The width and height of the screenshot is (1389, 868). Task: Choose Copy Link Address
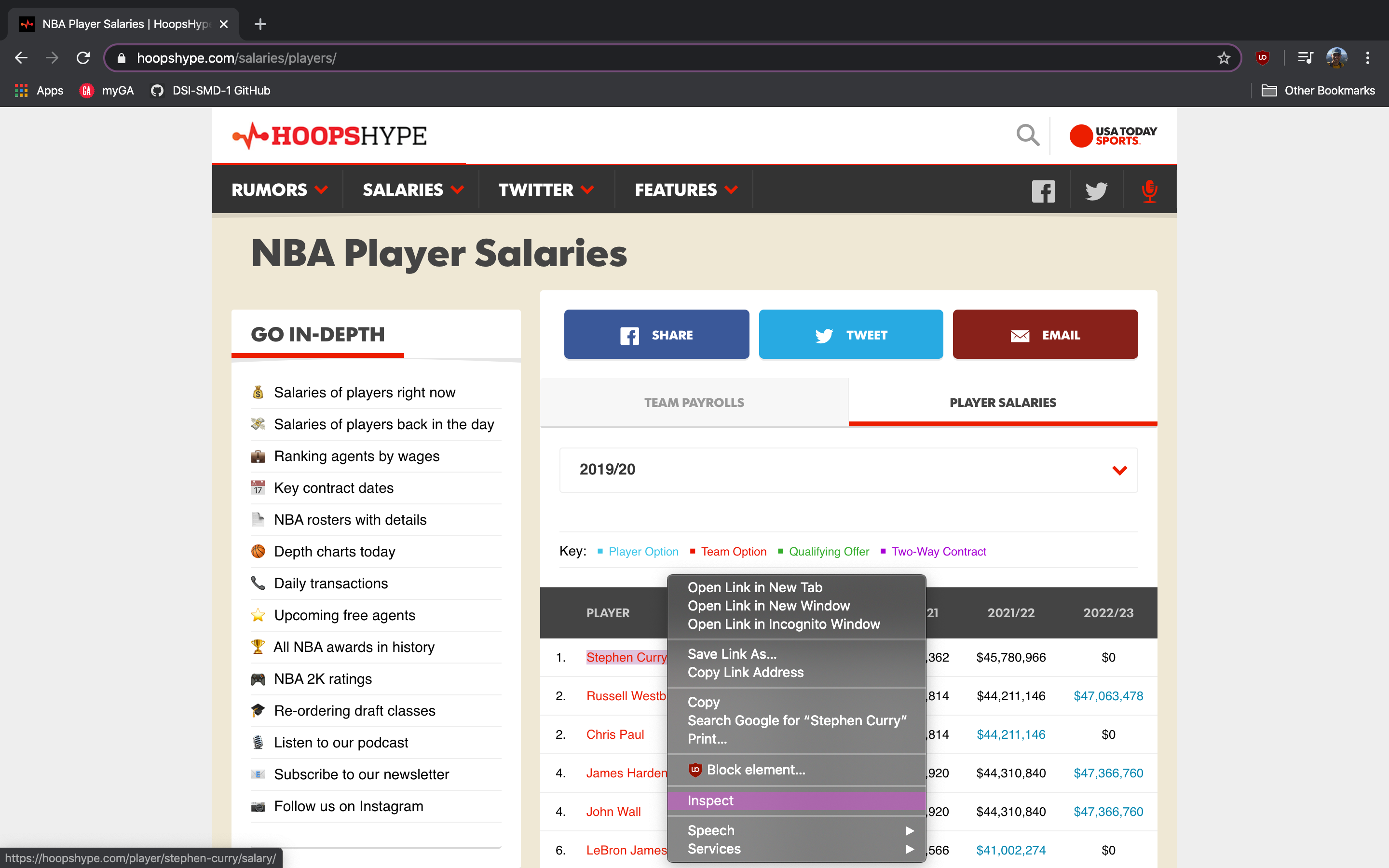click(797, 672)
